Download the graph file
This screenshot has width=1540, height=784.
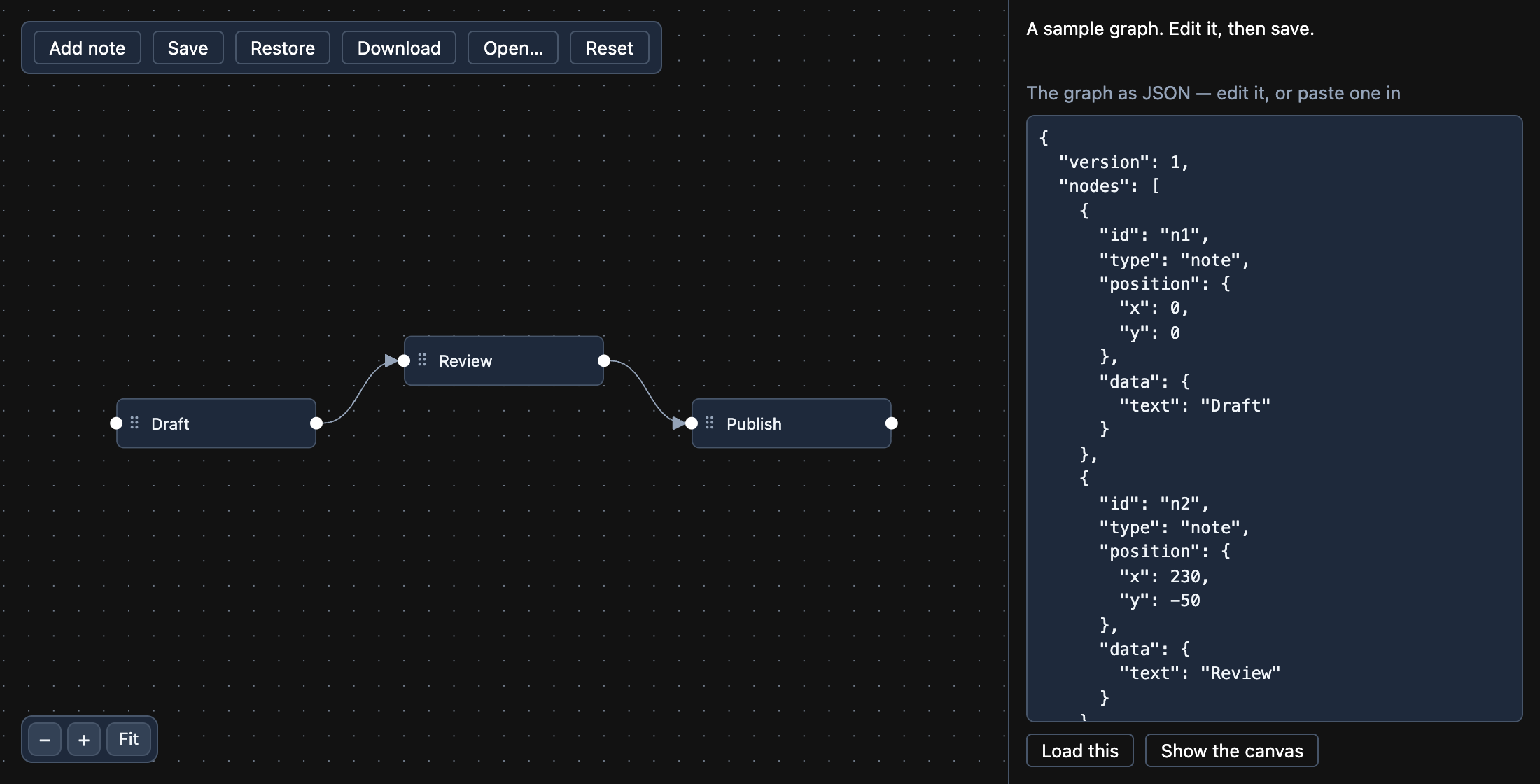pyautogui.click(x=399, y=48)
